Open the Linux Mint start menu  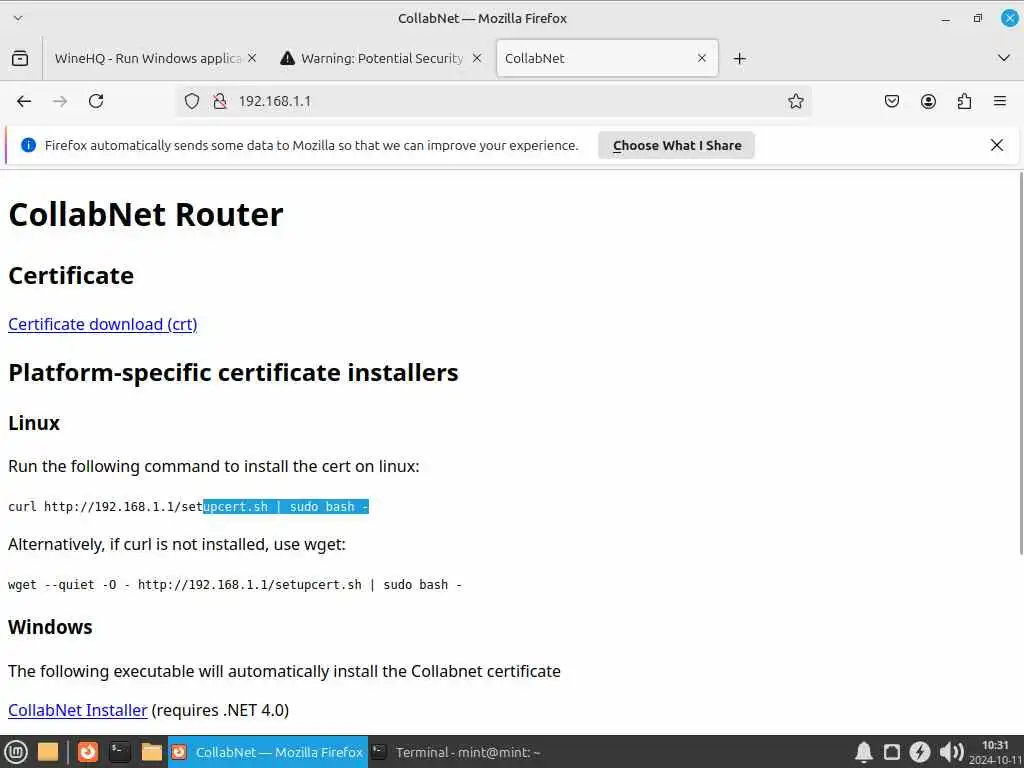[x=16, y=752]
